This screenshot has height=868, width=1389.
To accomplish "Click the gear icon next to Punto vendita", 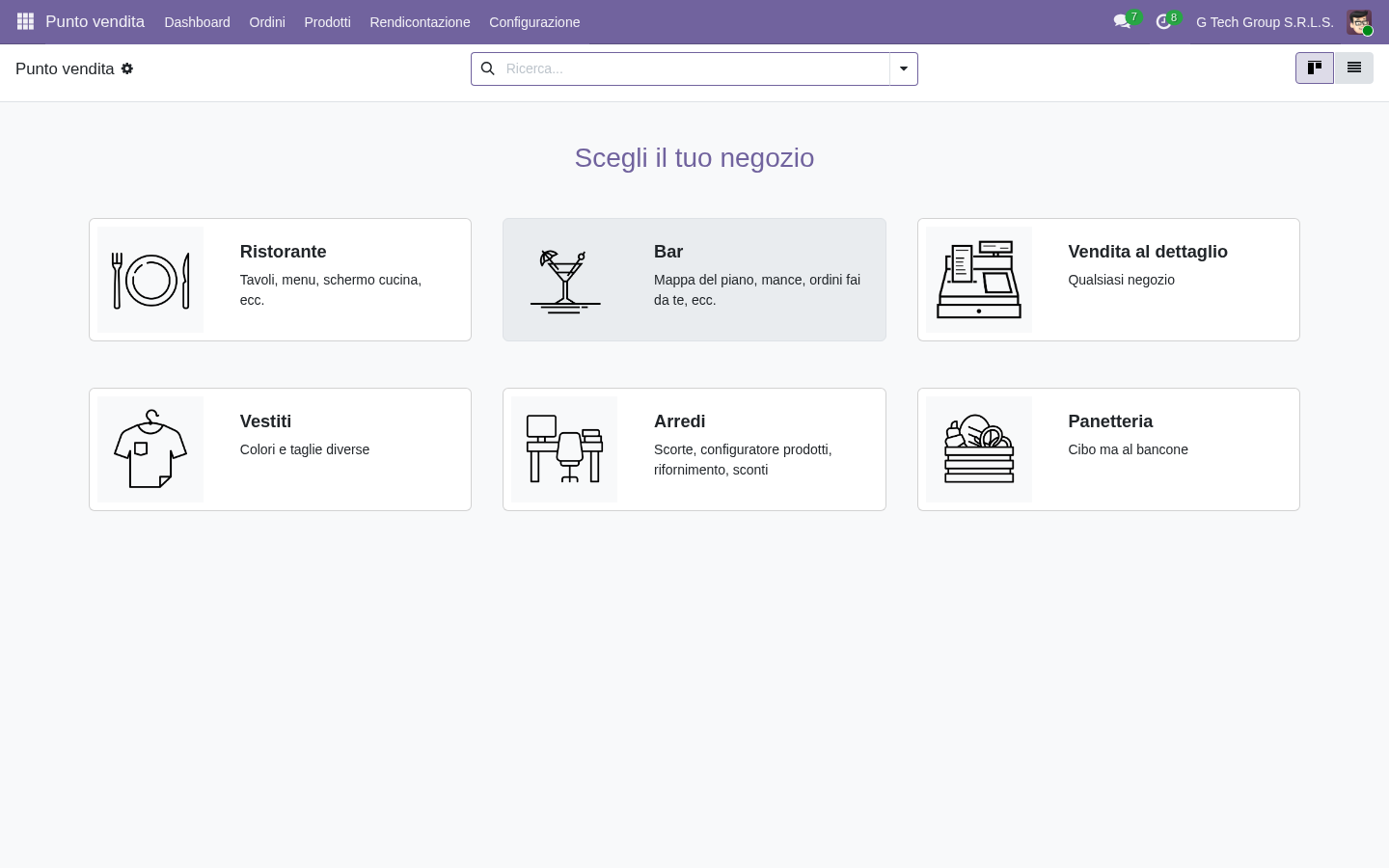I will (127, 68).
